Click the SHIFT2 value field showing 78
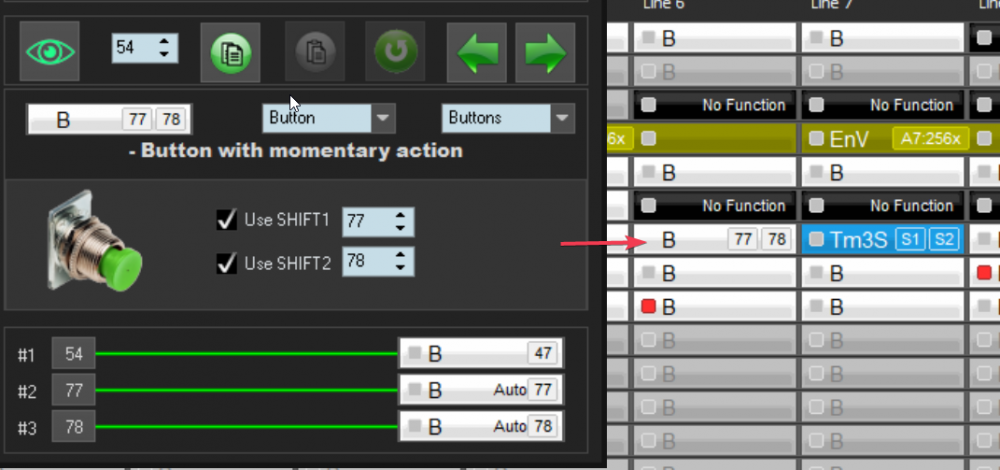Image resolution: width=1000 pixels, height=470 pixels. coord(365,262)
